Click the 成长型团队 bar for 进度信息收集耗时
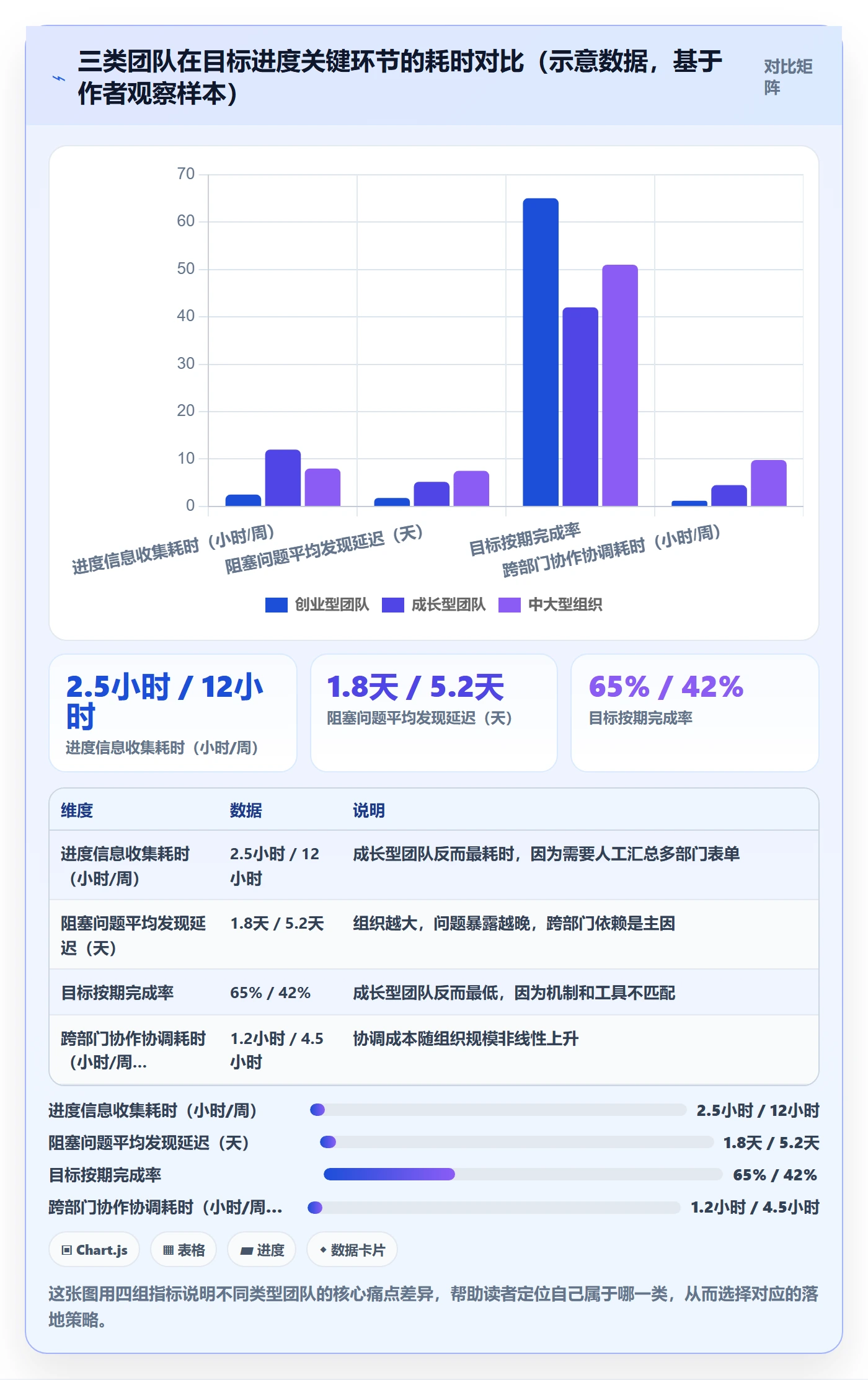Screen dimensions: 868x1380 click(x=283, y=477)
